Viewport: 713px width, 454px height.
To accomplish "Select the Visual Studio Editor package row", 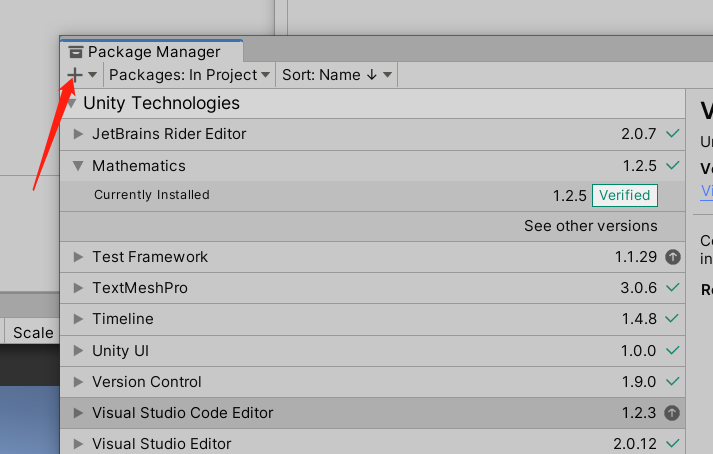I will (300, 443).
